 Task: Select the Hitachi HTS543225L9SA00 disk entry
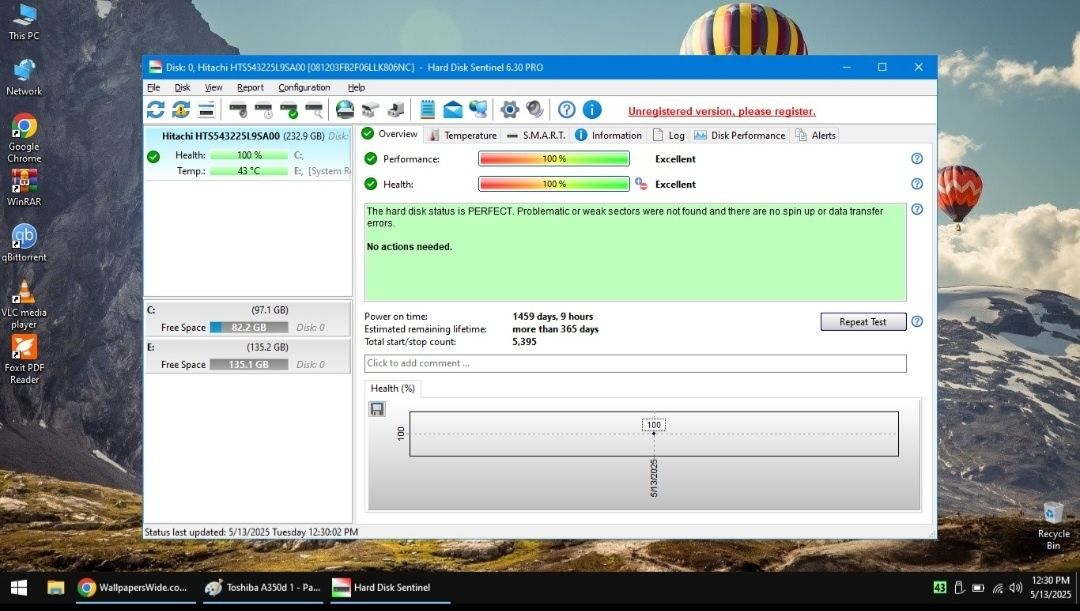pos(248,154)
